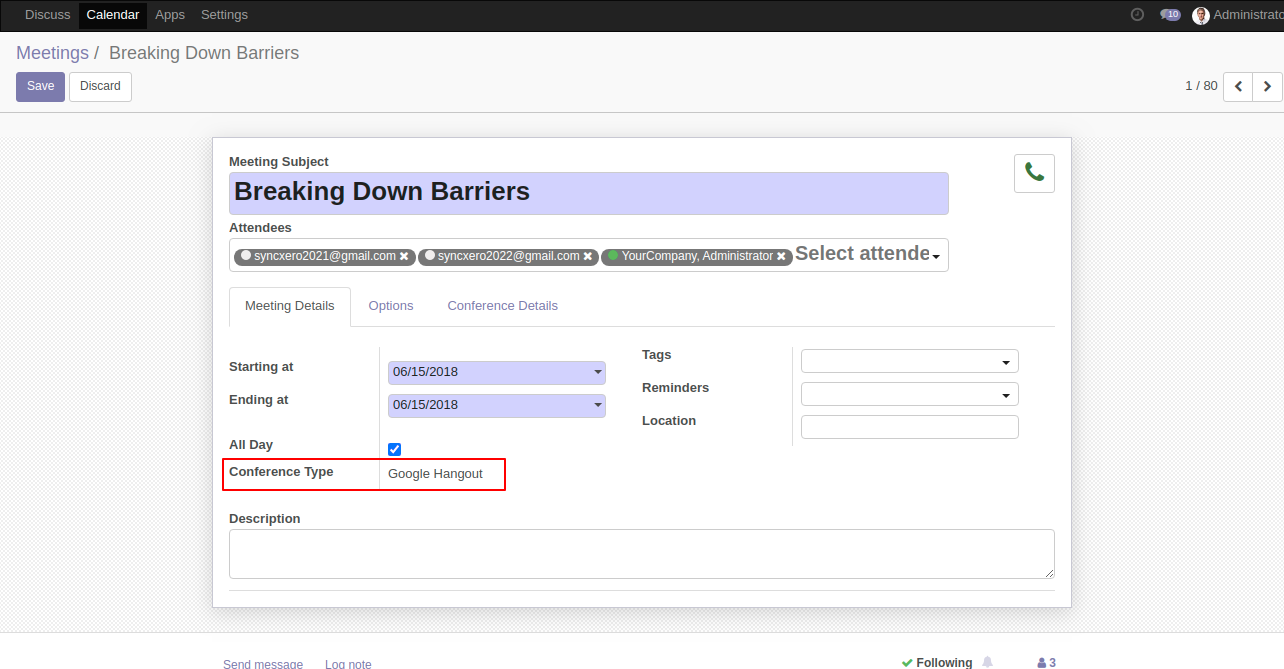Open the Tags dropdown

pyautogui.click(x=1005, y=362)
